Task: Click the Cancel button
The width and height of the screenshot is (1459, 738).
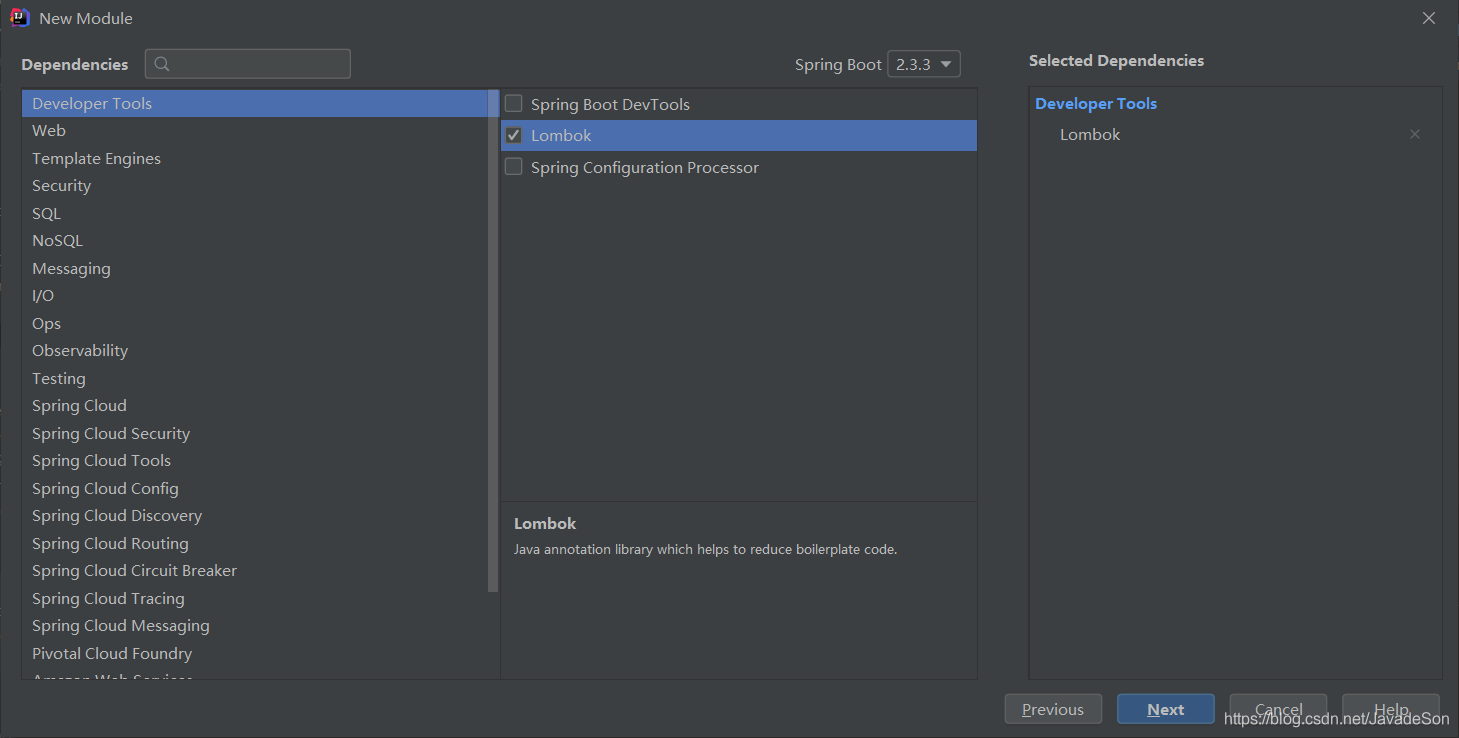Action: (x=1278, y=709)
